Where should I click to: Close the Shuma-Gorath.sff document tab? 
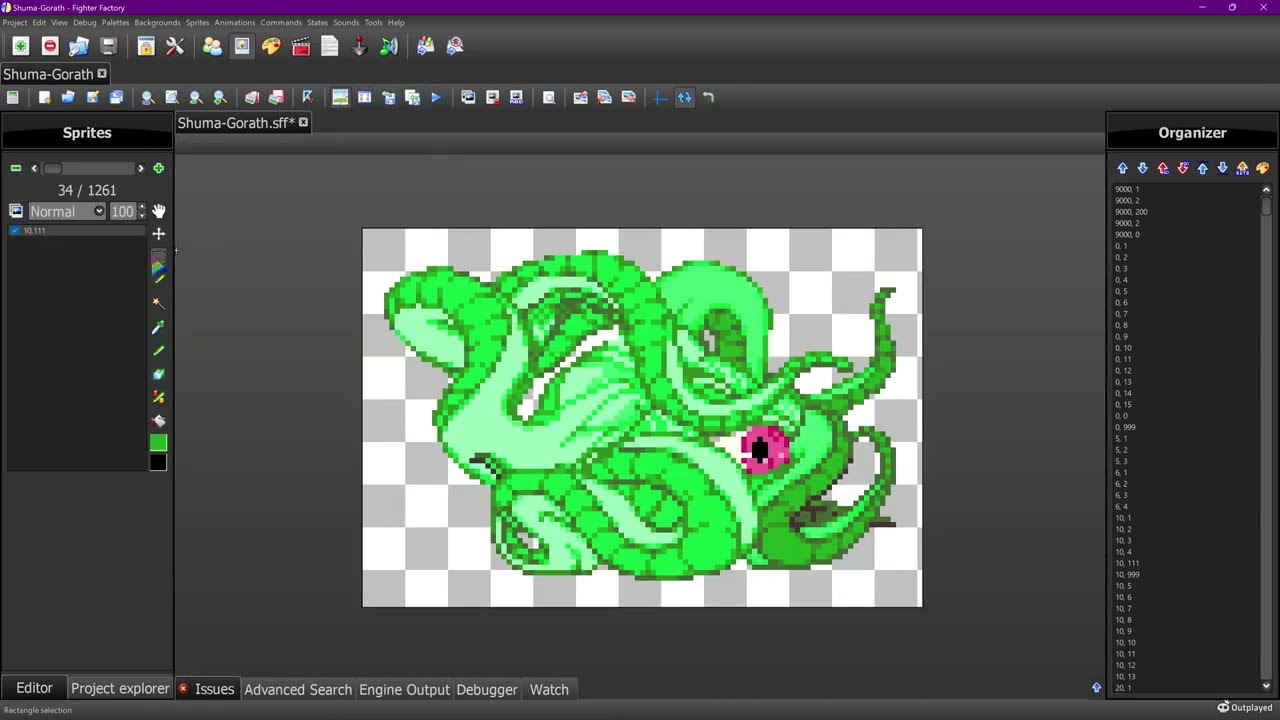[x=303, y=123]
